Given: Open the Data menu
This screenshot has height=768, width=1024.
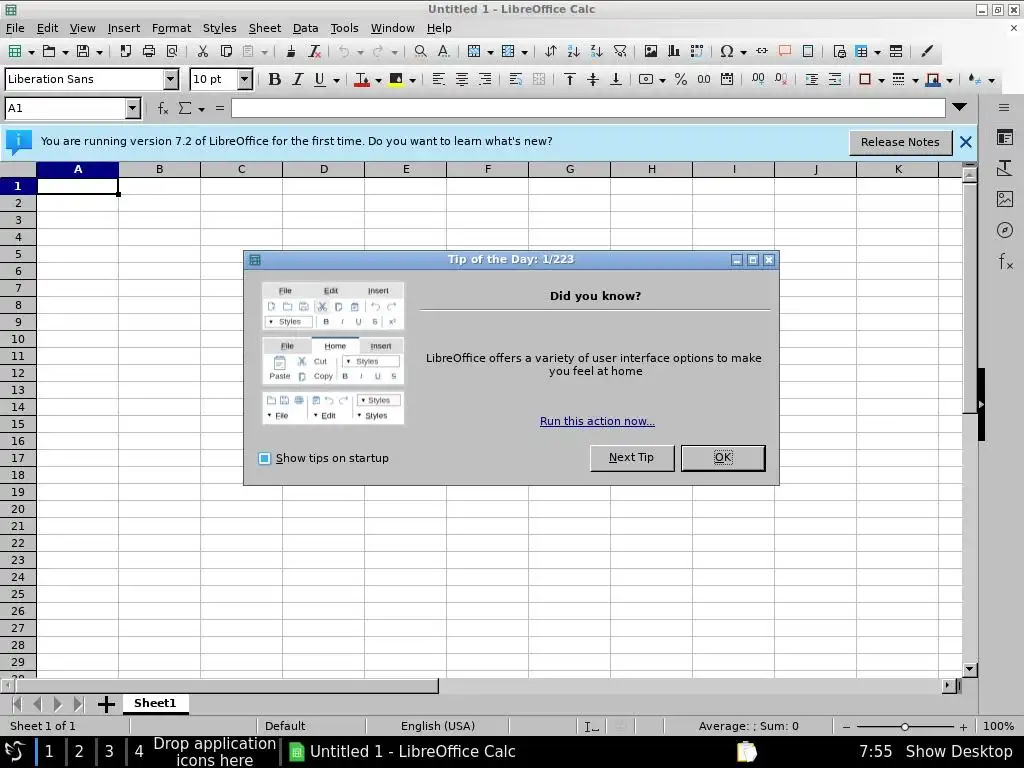Looking at the screenshot, I should 305,28.
